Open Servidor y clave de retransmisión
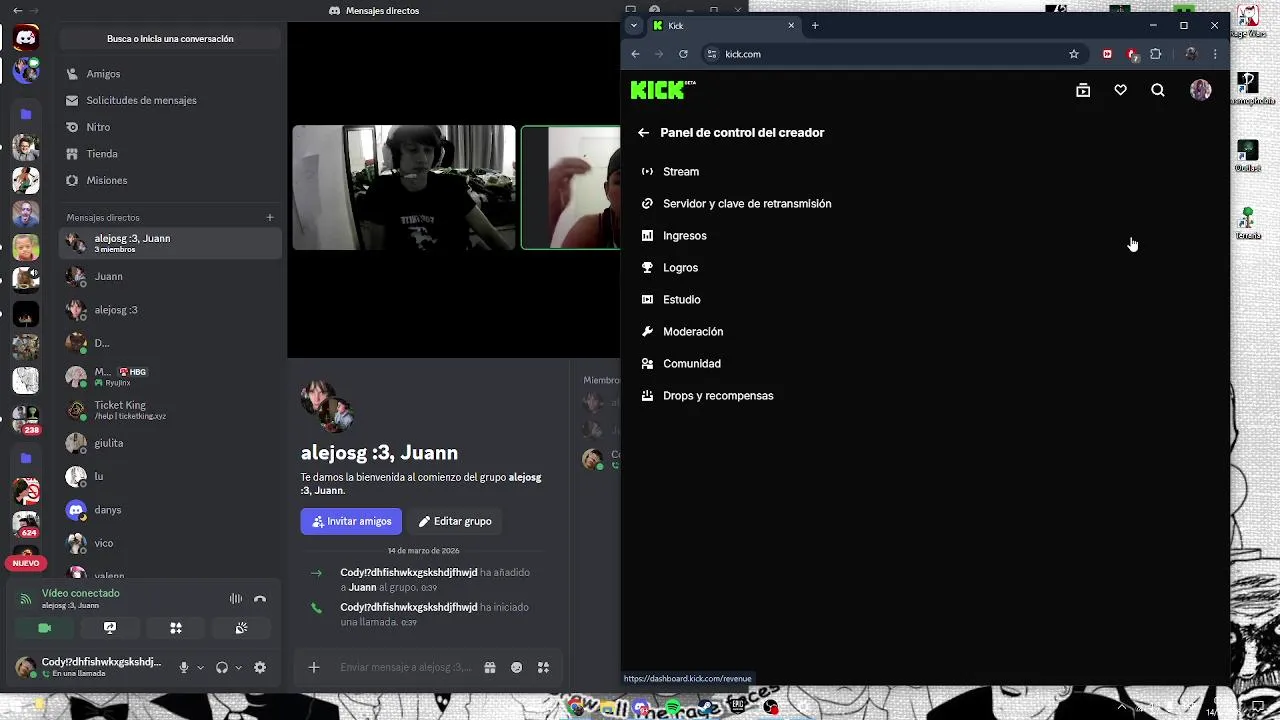The height and width of the screenshot is (720, 1280). tap(736, 204)
